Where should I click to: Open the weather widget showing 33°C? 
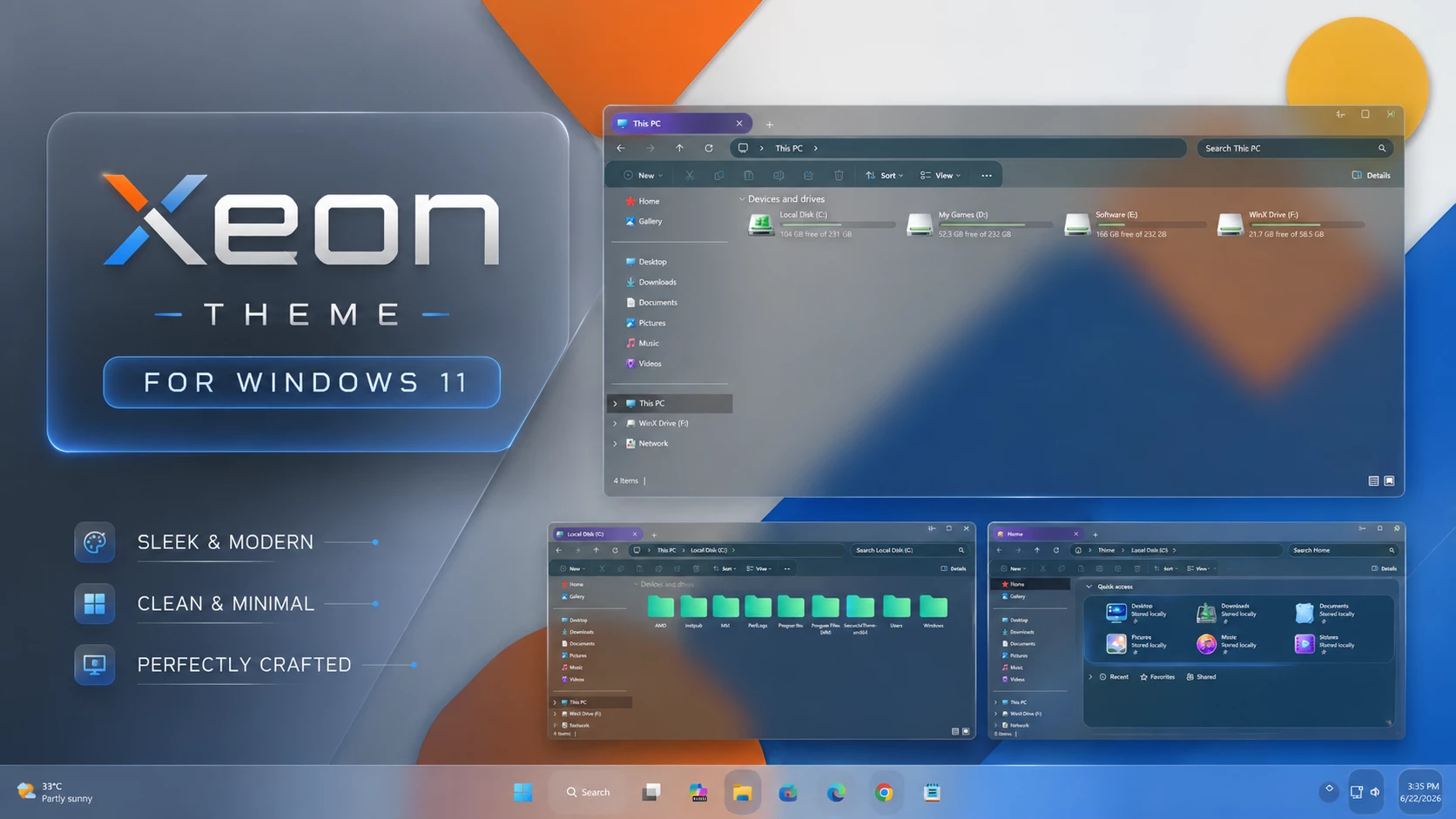[55, 792]
